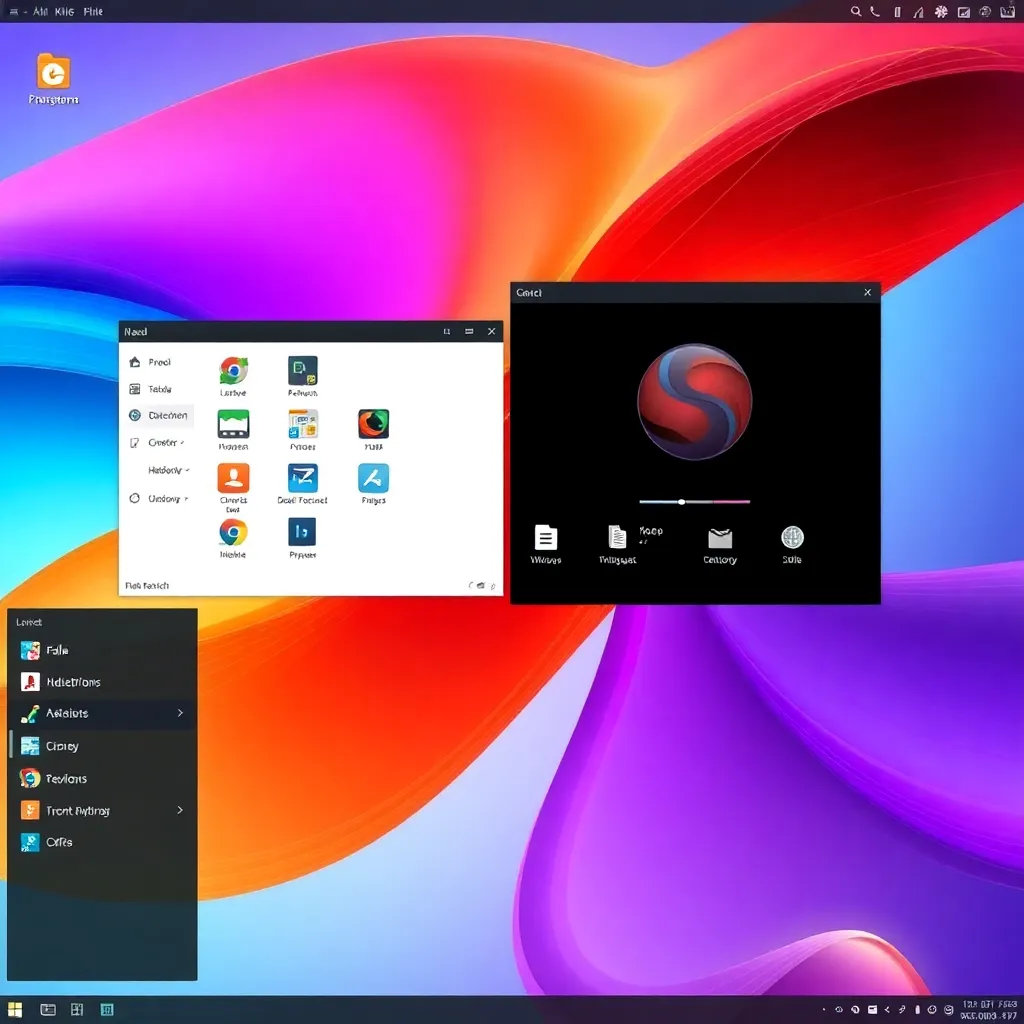Expand the Undony item in the Naed sidebar

159,498
